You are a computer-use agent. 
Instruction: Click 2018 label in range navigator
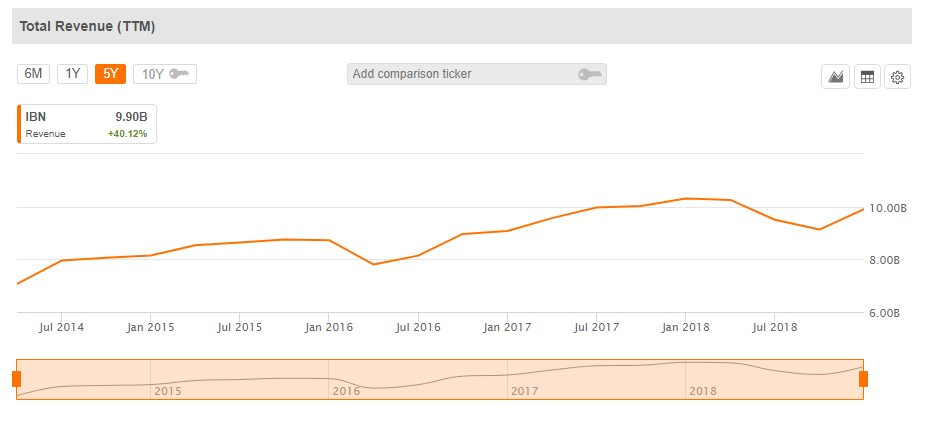coord(703,391)
